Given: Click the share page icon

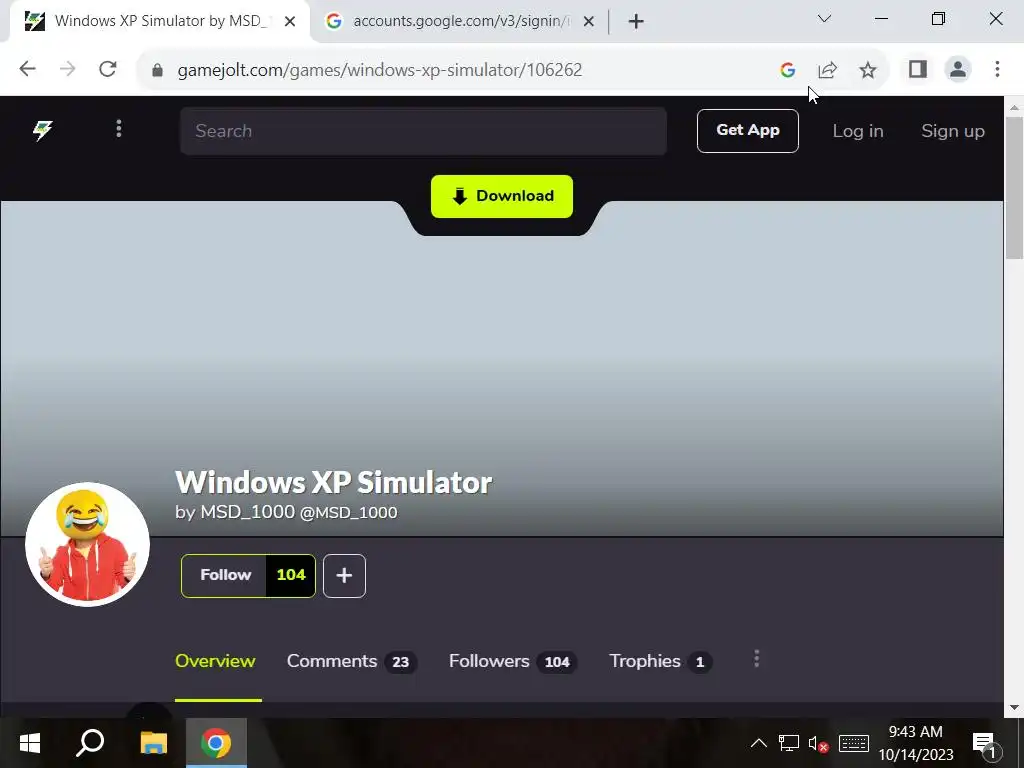Looking at the screenshot, I should (x=827, y=70).
